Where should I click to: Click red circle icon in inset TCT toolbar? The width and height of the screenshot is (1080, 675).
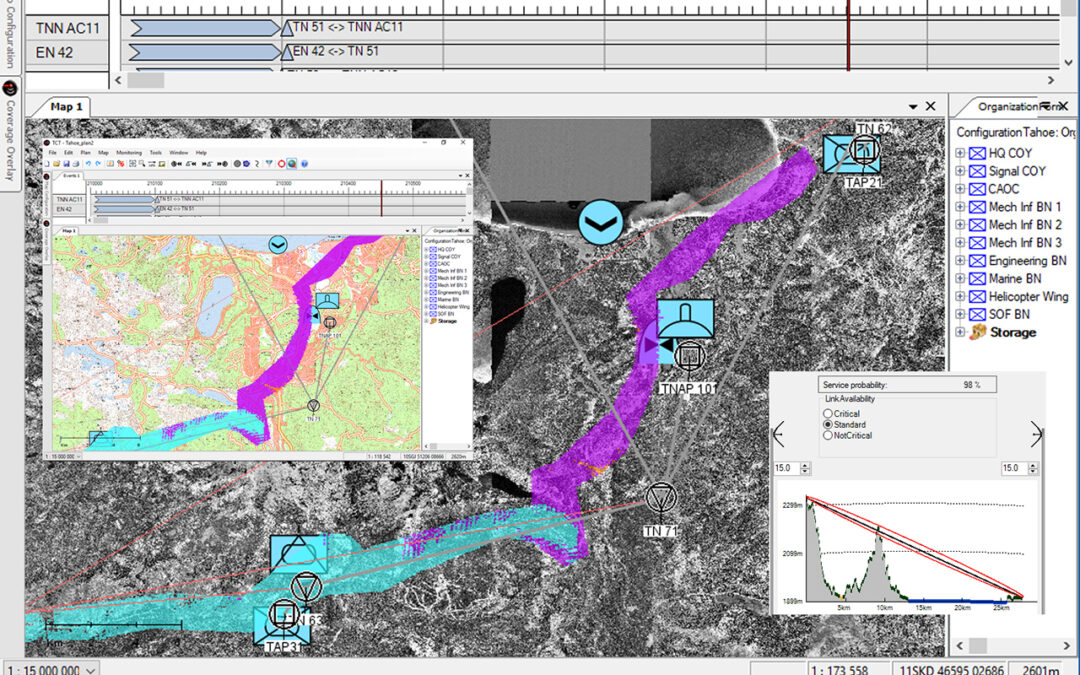(281, 164)
